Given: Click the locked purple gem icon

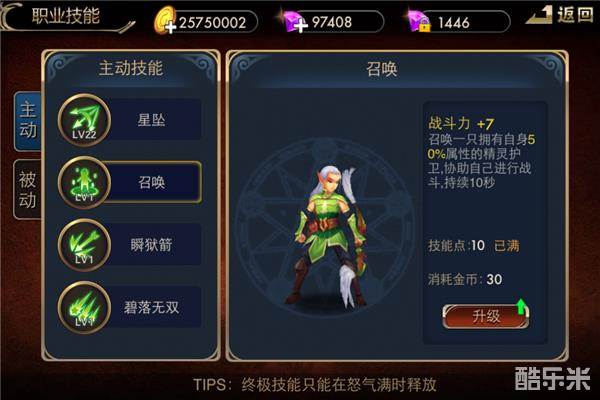Looking at the screenshot, I should 419,22.
